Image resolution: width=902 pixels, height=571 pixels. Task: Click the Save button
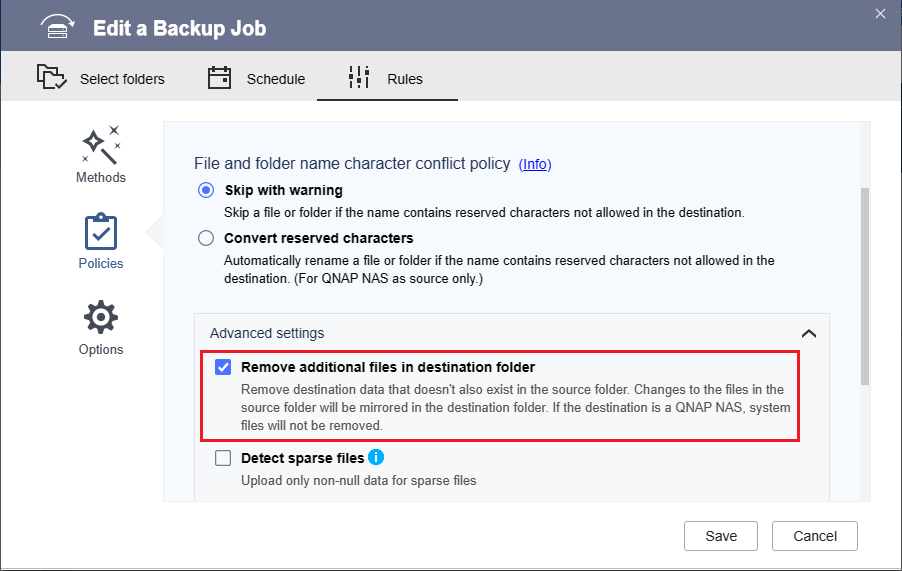(x=721, y=536)
